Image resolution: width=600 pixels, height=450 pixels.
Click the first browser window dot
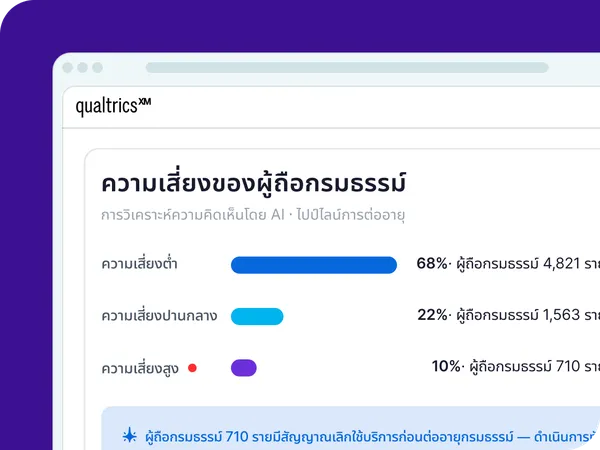tap(68, 68)
